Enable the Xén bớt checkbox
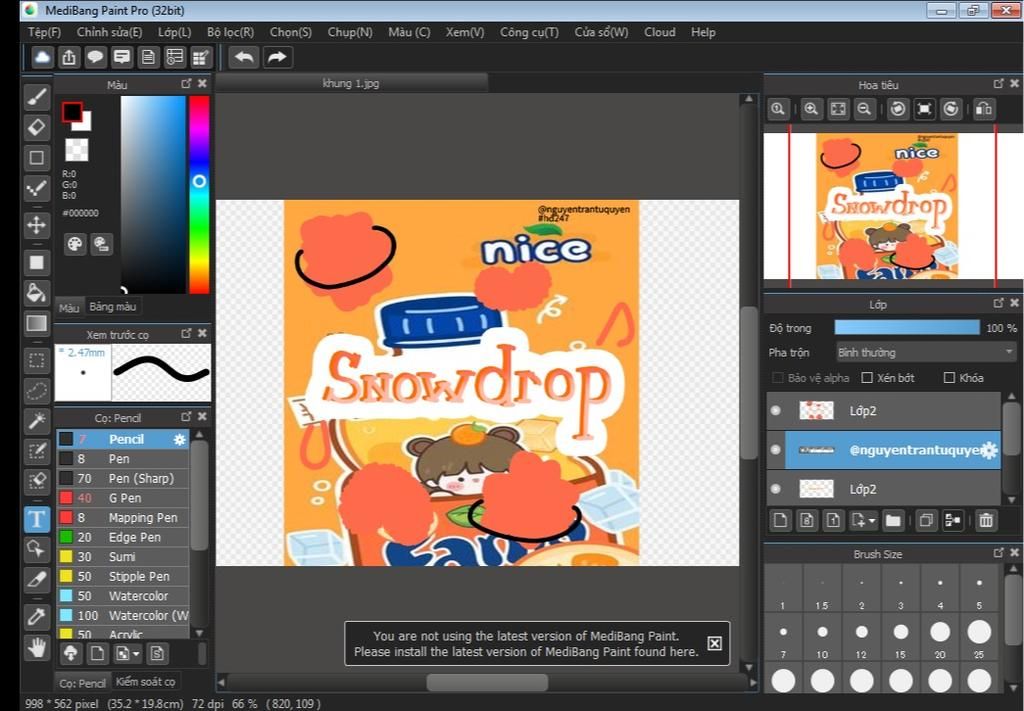1024x711 pixels. click(867, 377)
